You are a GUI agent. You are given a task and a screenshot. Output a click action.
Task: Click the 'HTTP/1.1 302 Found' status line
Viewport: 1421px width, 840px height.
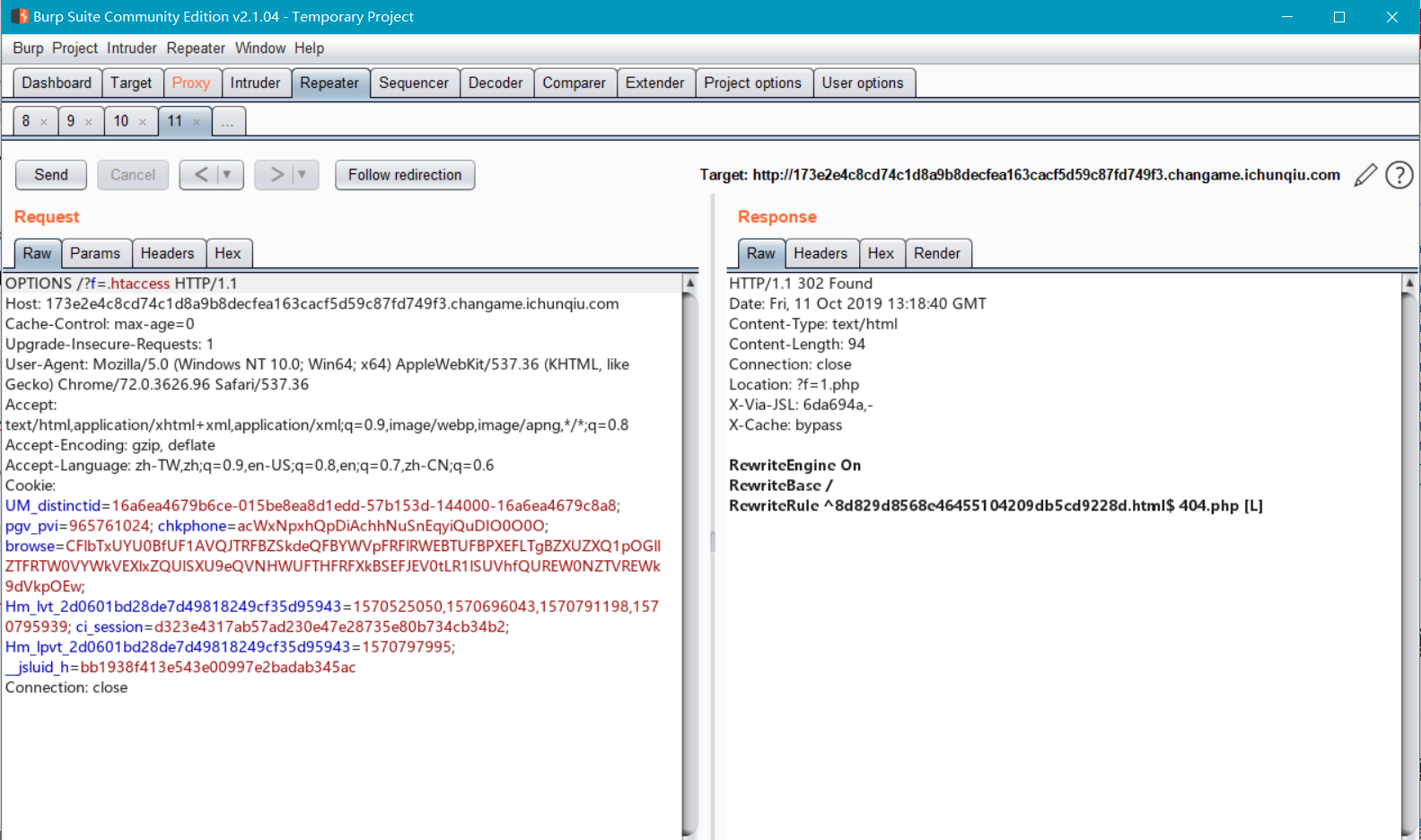801,284
